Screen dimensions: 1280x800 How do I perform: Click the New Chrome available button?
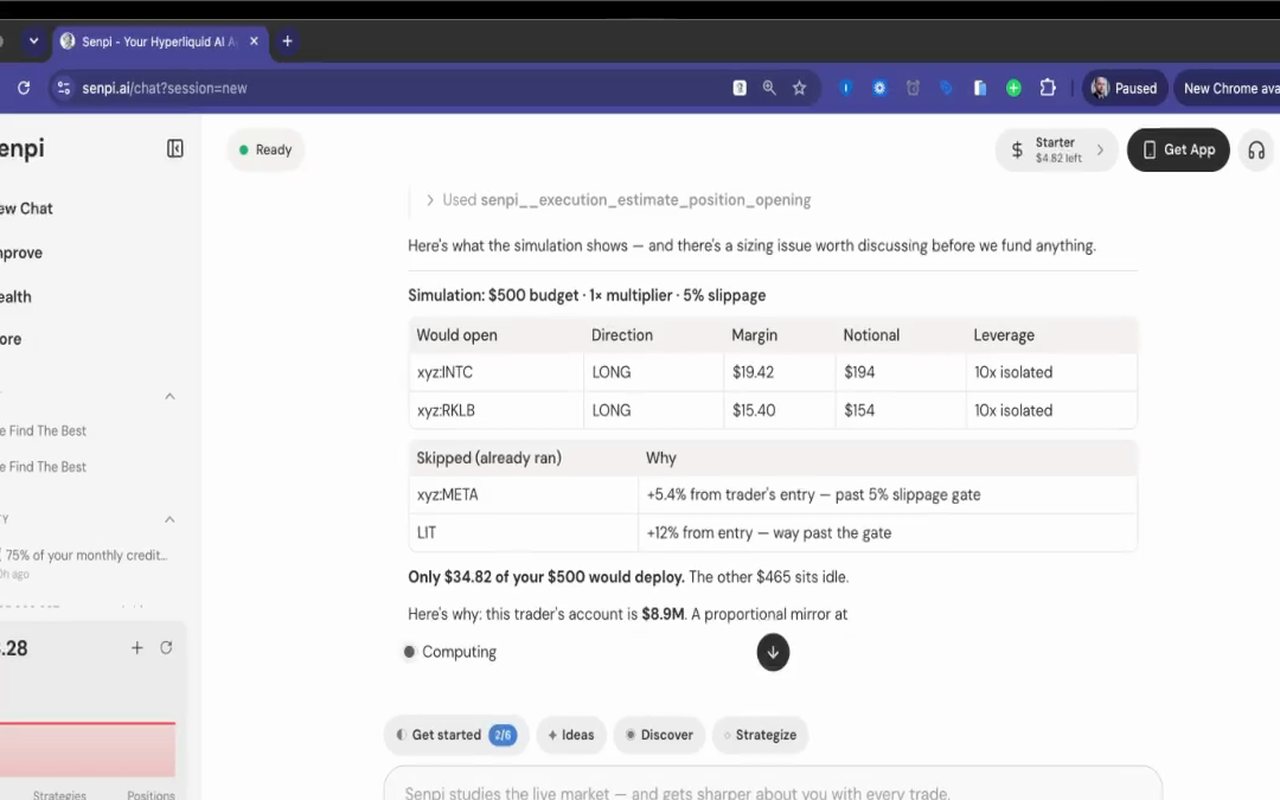[x=1228, y=88]
